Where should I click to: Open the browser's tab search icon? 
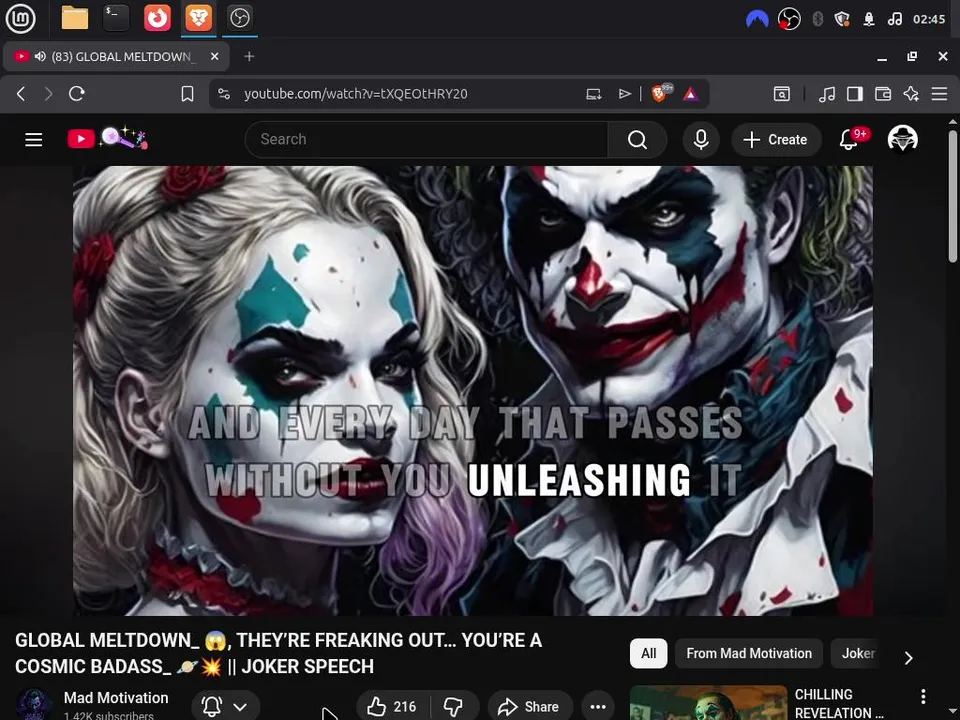tap(782, 94)
